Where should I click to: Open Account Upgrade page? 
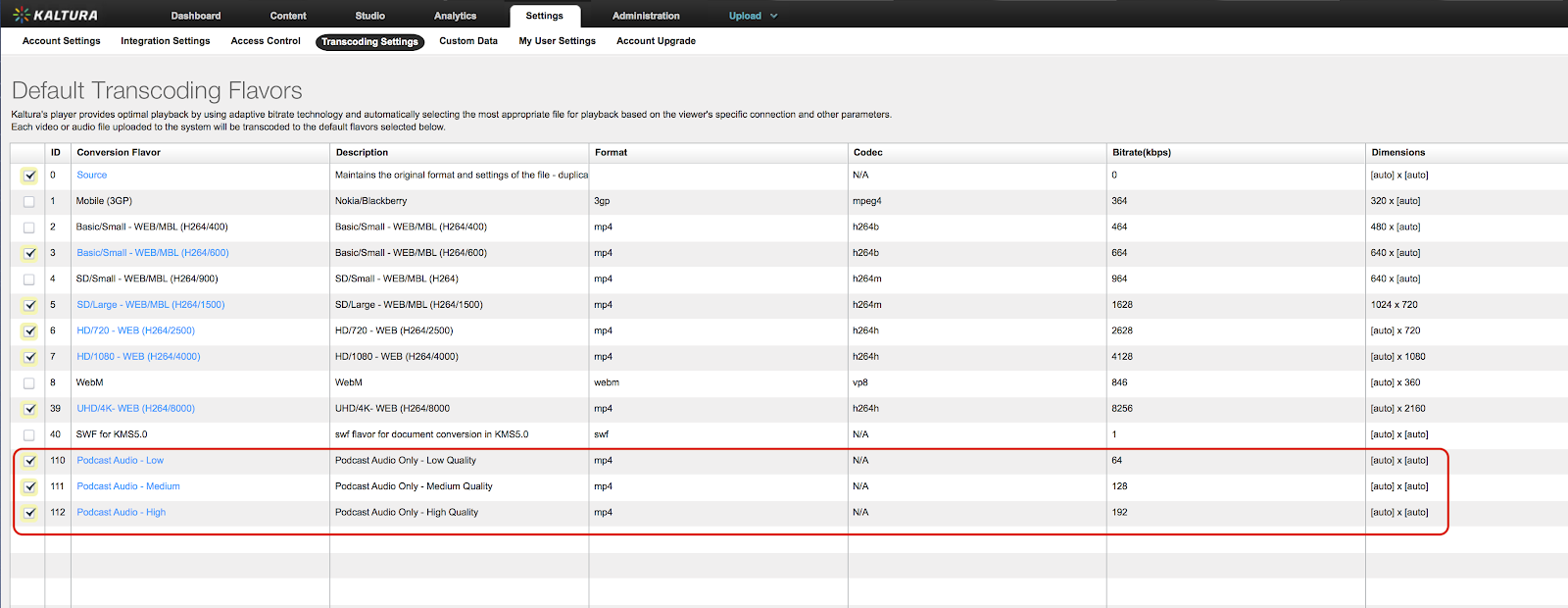tap(657, 41)
